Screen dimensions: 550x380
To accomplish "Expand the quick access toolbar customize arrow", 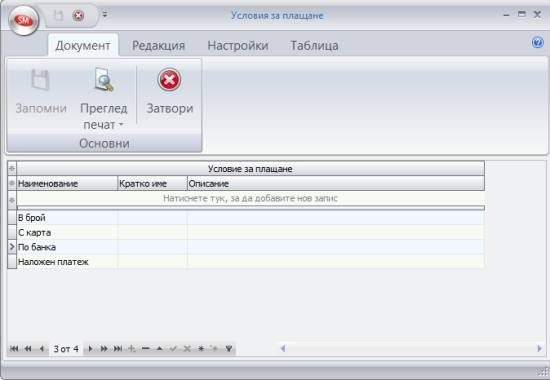I will coord(105,15).
